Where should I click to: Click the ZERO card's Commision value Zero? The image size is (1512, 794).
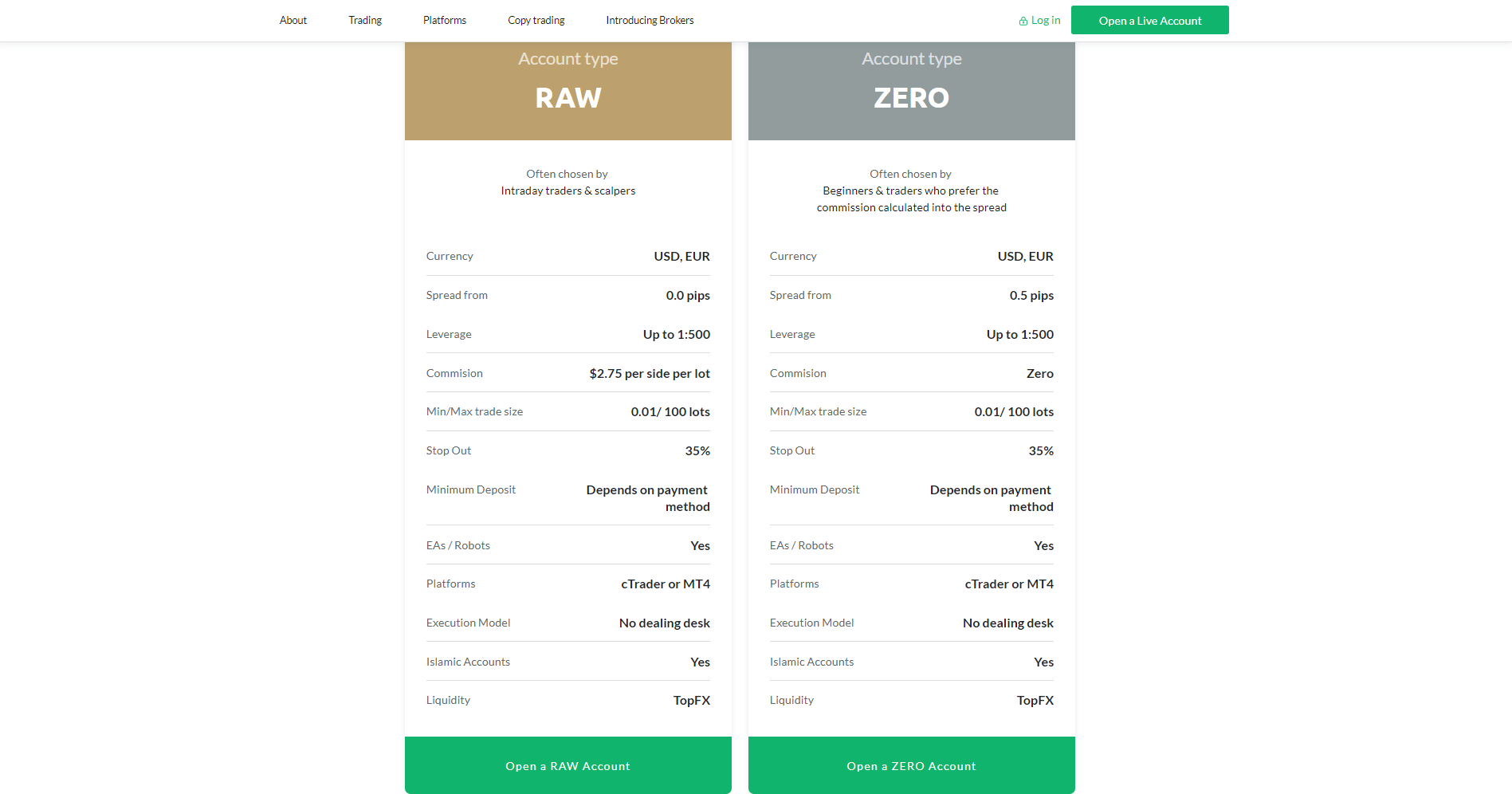[x=1039, y=373]
